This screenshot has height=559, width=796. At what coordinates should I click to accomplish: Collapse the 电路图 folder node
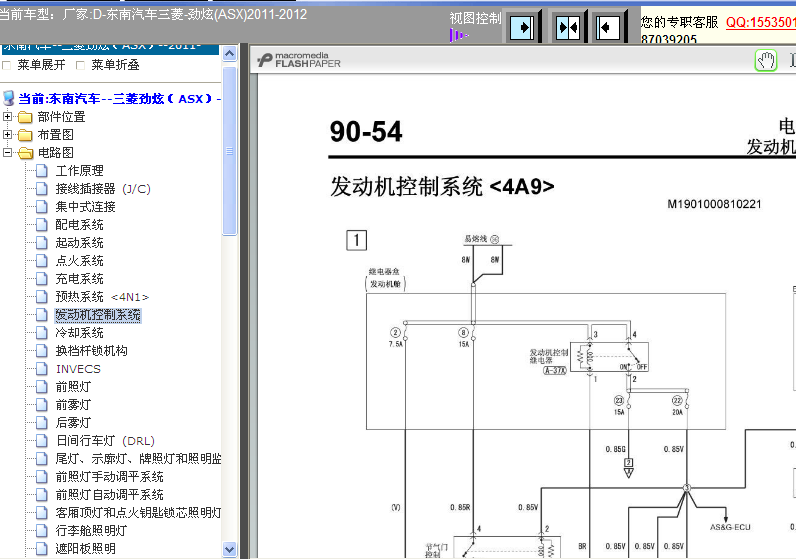click(x=7, y=152)
